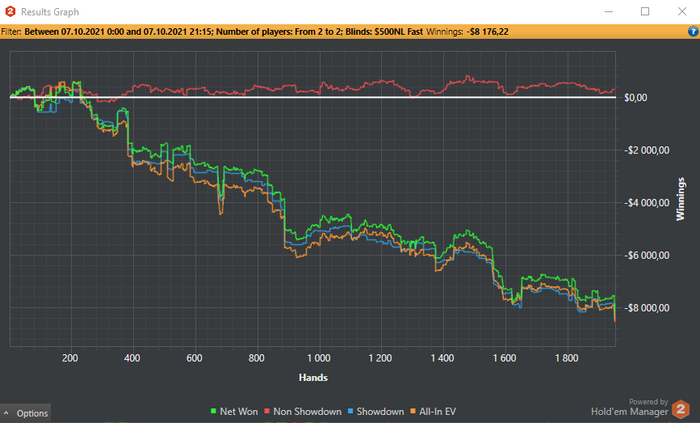Toggle the Non Showdown legend entry
Screen dimensions: 700x423
click(x=303, y=411)
